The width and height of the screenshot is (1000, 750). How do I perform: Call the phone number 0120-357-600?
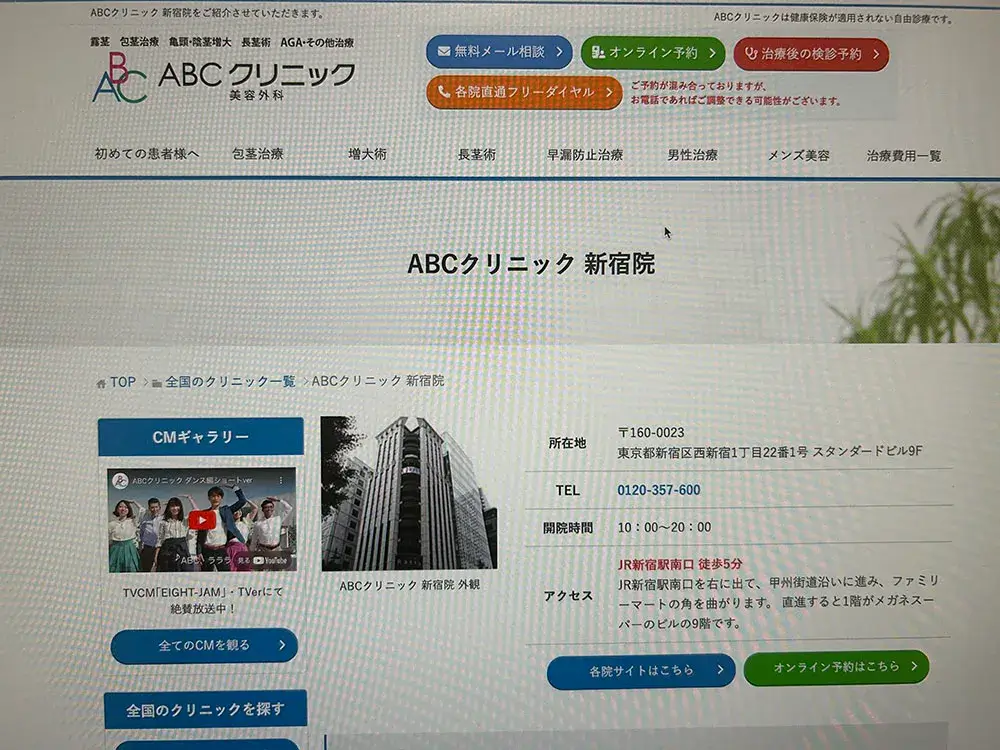click(x=659, y=490)
